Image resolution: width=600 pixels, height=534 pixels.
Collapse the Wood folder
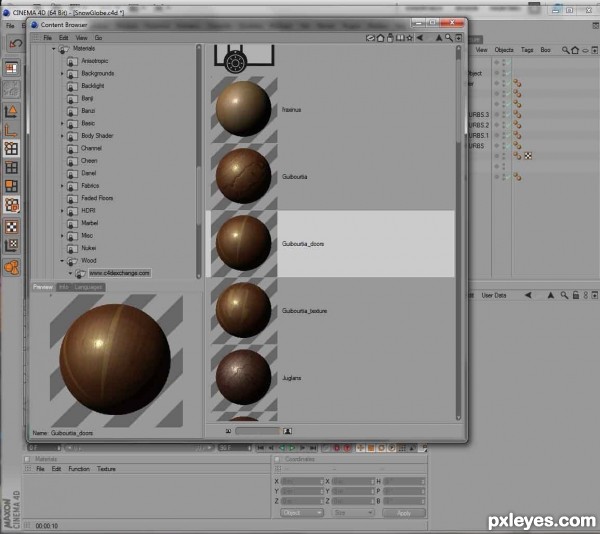62,260
